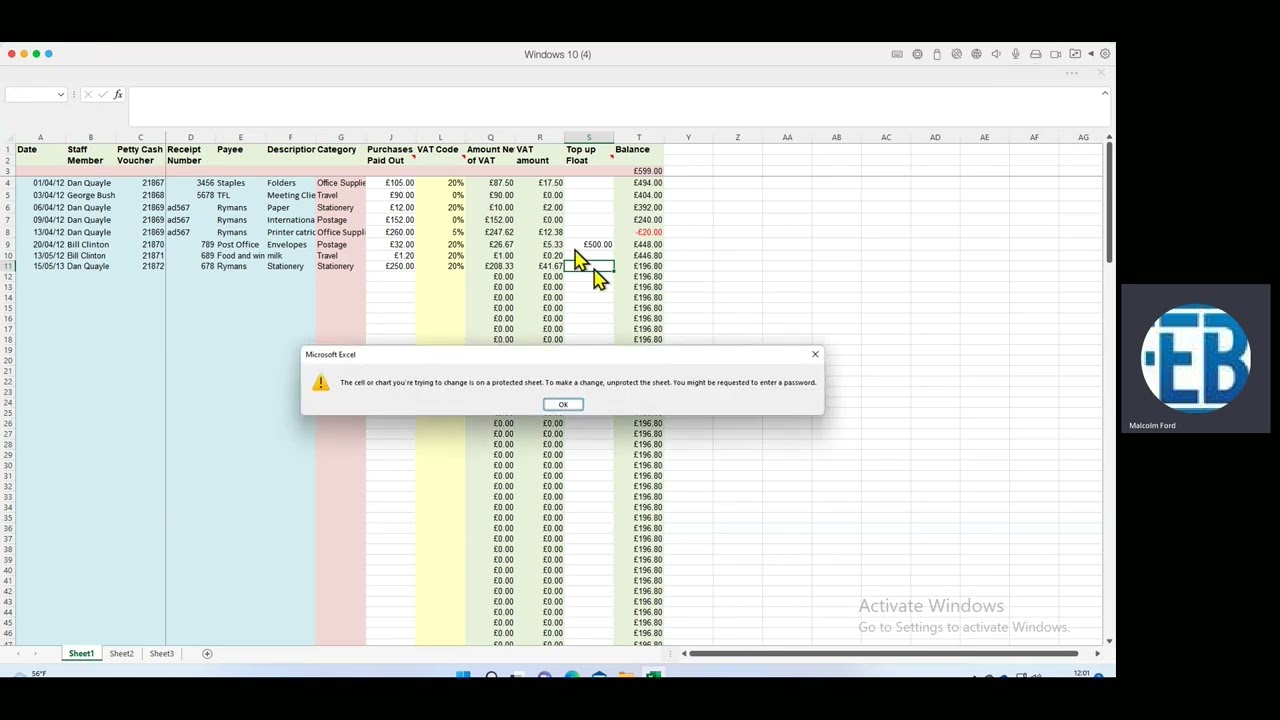Select column A header
Viewport: 1280px width, 720px height.
click(x=40, y=137)
